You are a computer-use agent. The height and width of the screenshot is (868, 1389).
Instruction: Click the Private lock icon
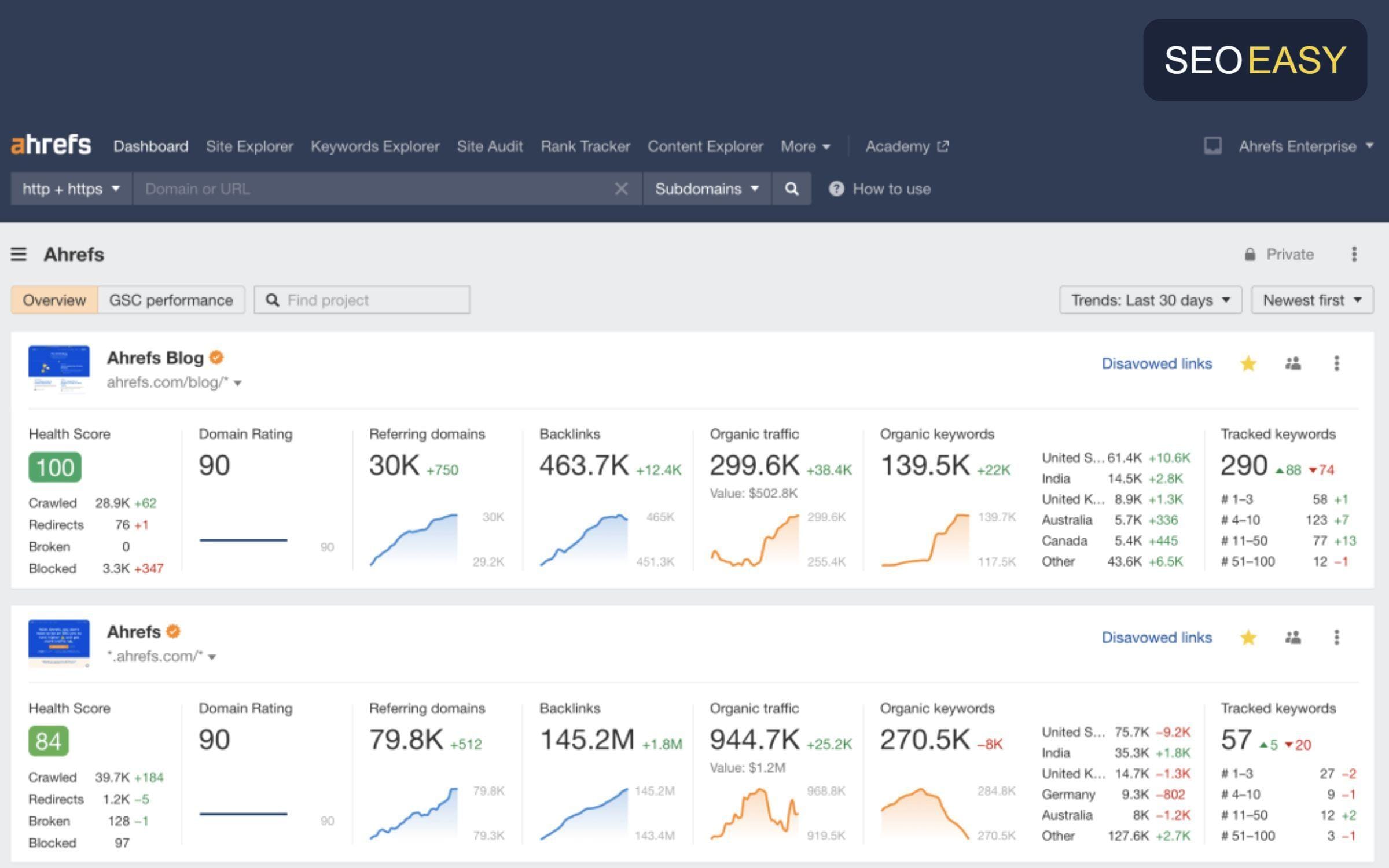tap(1250, 254)
